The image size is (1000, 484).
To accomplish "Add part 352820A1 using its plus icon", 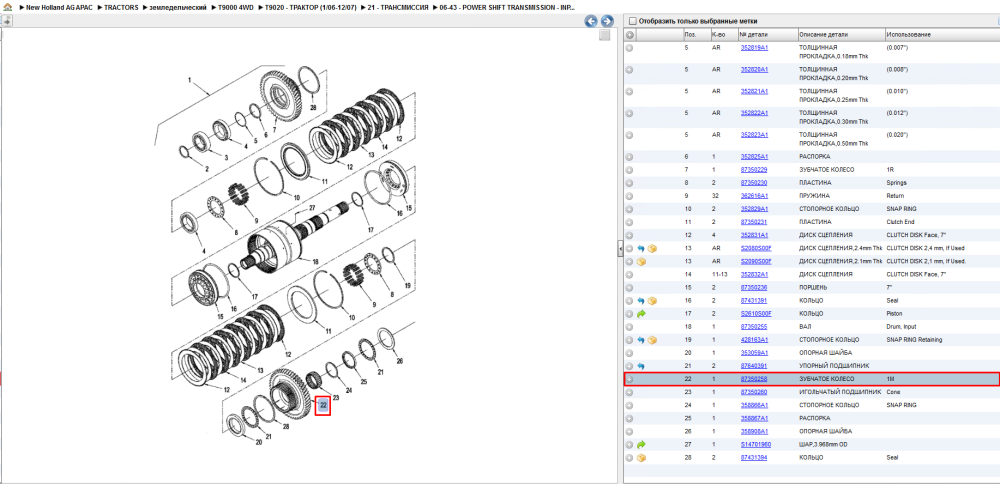I will [629, 70].
